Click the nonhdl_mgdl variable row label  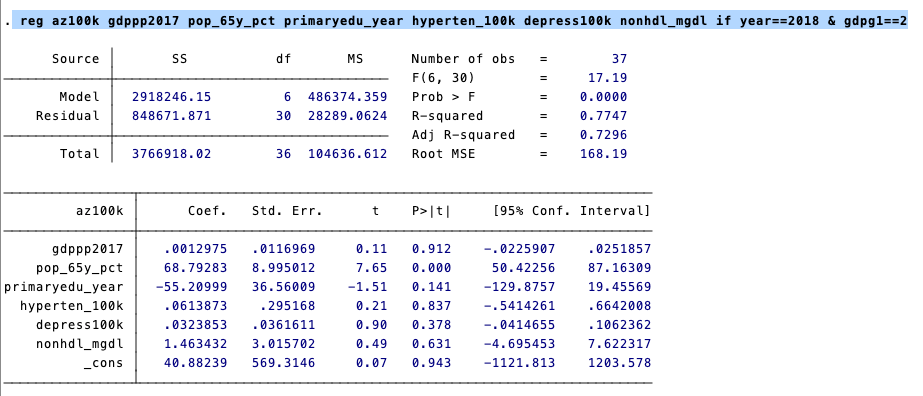coord(80,343)
